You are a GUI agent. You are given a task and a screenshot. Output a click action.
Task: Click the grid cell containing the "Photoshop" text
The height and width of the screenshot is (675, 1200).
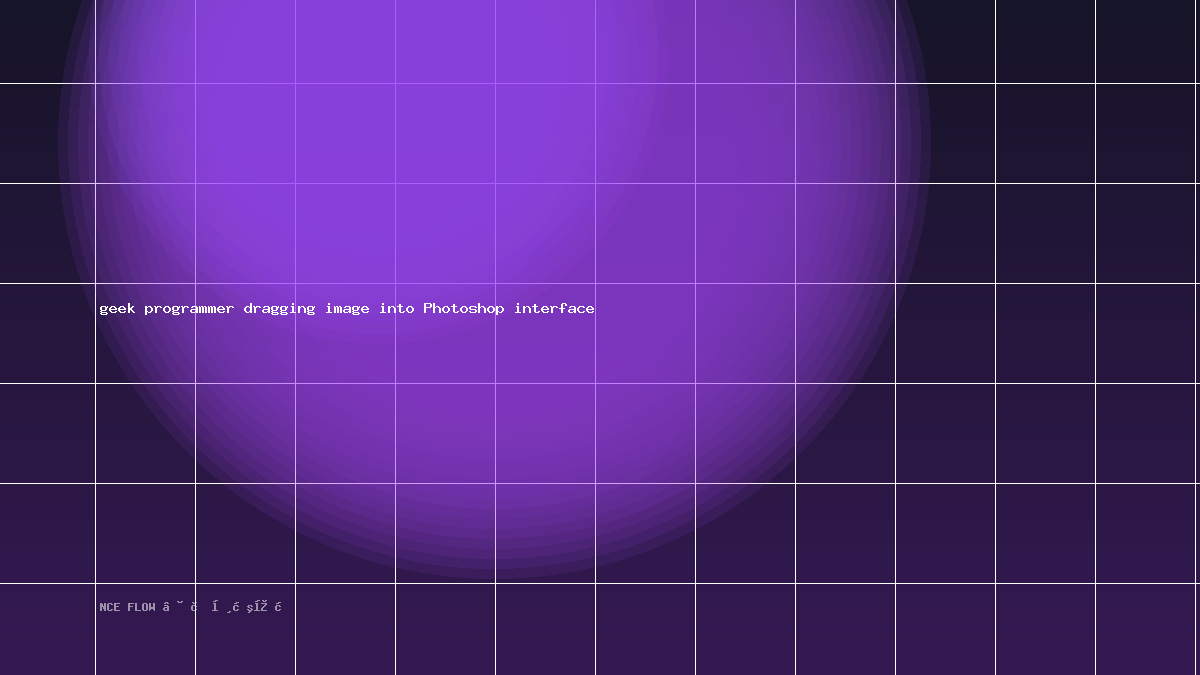pos(445,333)
